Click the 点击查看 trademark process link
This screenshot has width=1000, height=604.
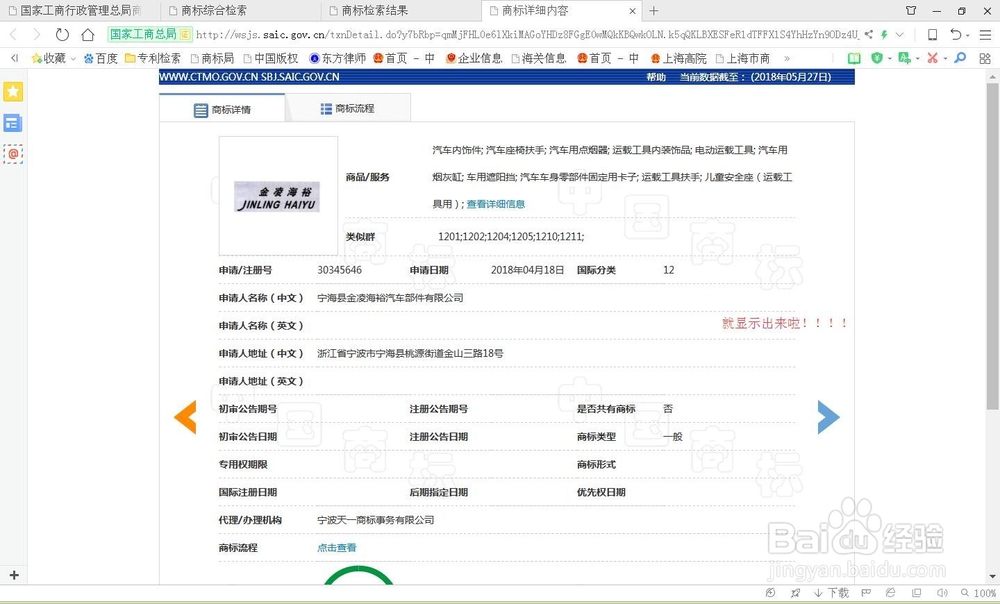[337, 548]
